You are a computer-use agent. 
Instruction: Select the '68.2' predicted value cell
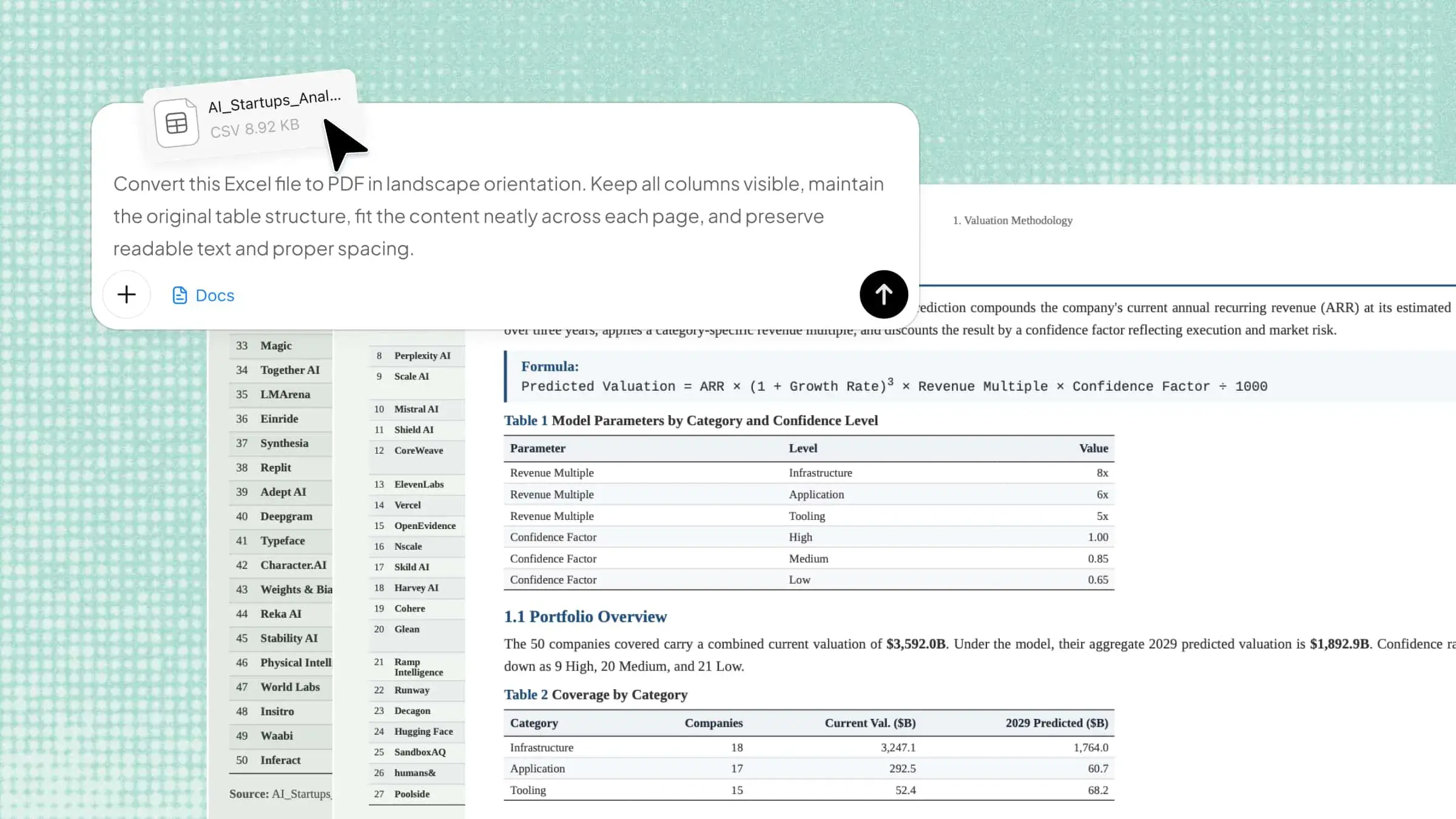click(1098, 790)
